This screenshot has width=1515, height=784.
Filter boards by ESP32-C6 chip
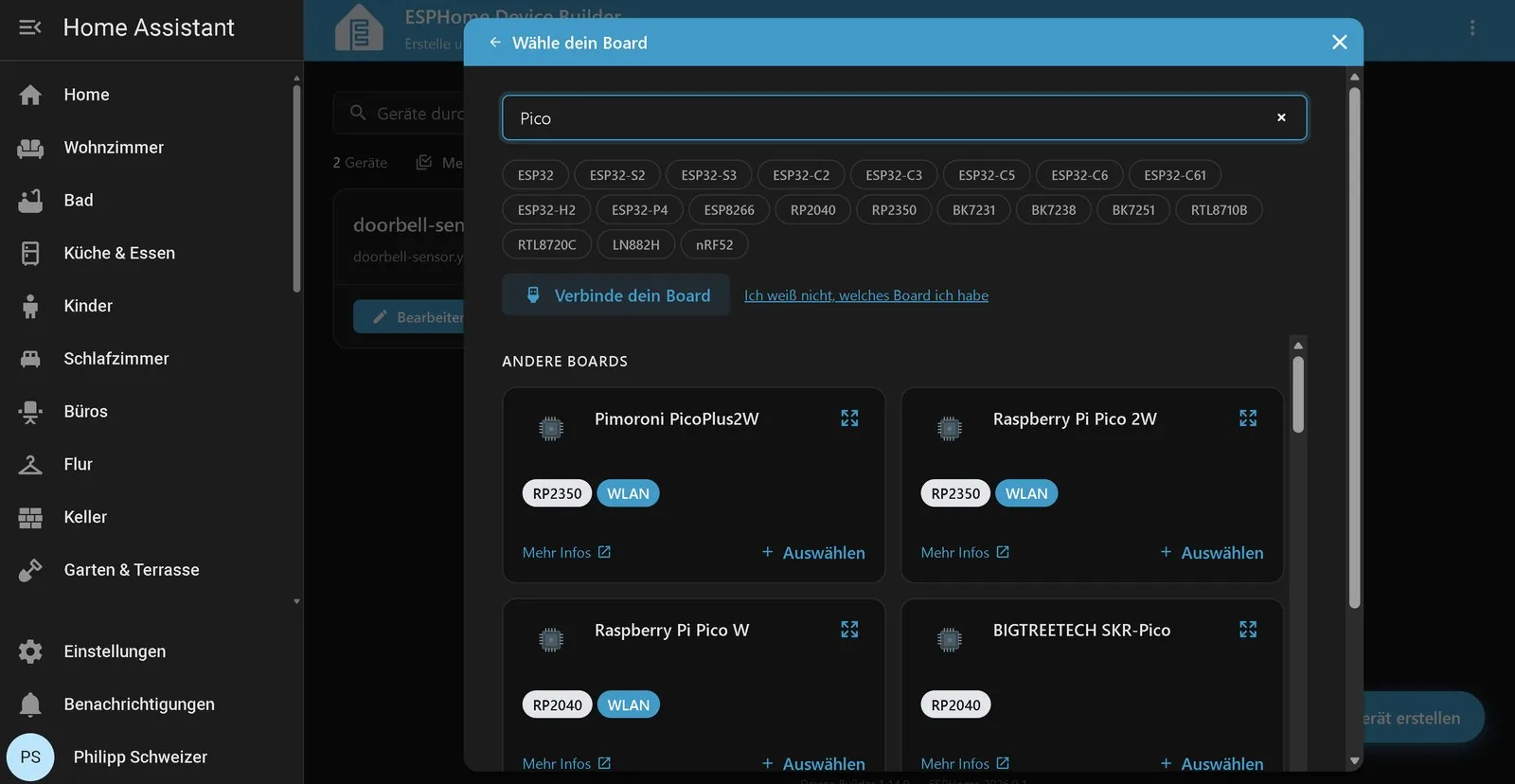click(1079, 175)
